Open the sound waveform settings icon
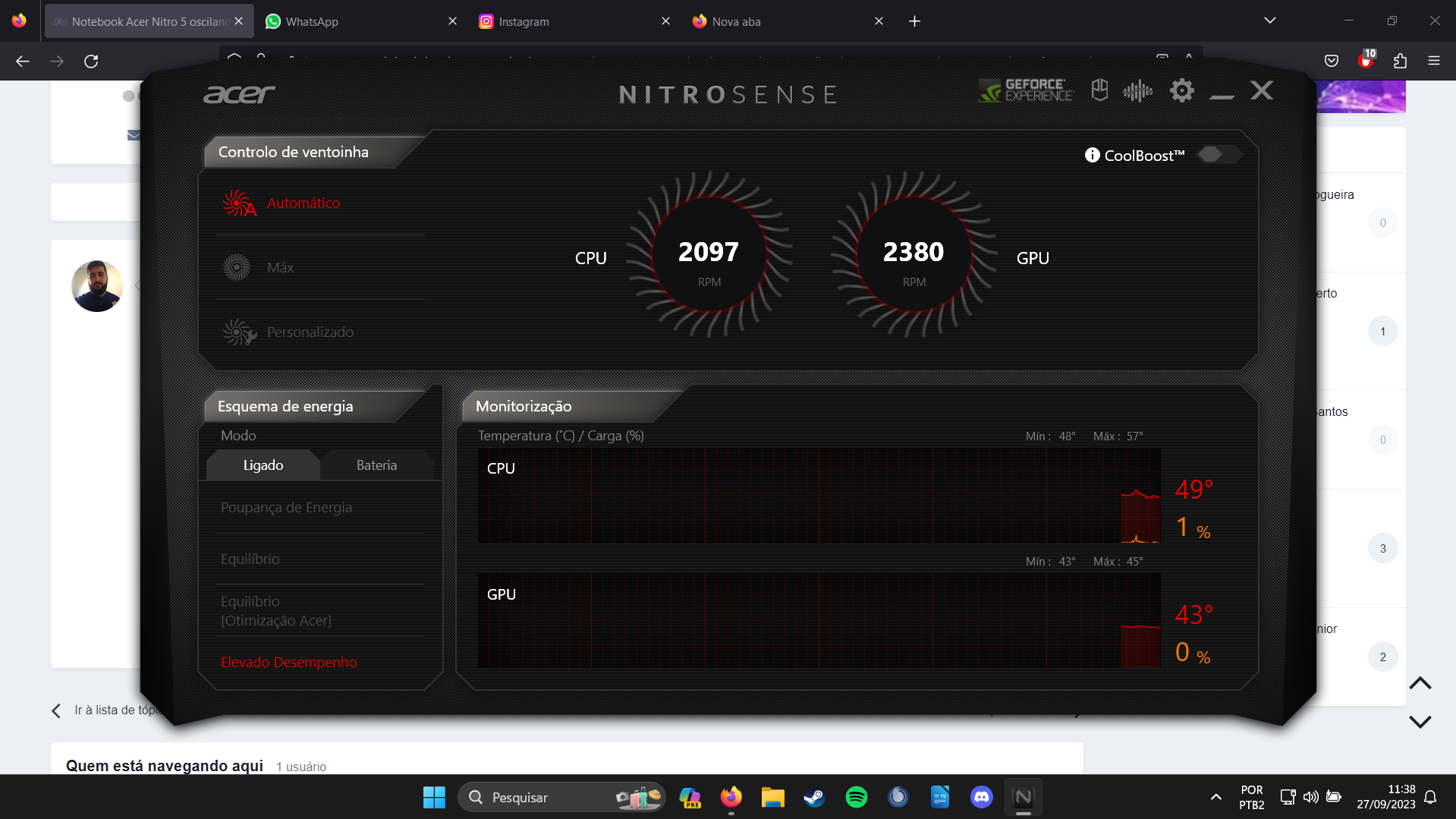This screenshot has height=819, width=1456. click(x=1137, y=91)
